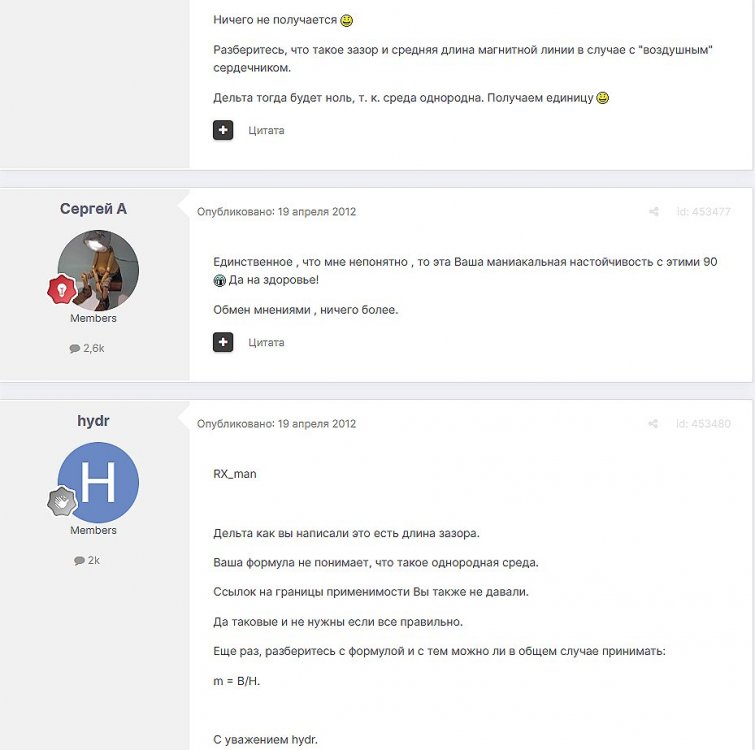The height and width of the screenshot is (750, 755).
Task: Click the speech bubble icon next to 2k
Action: (79, 561)
